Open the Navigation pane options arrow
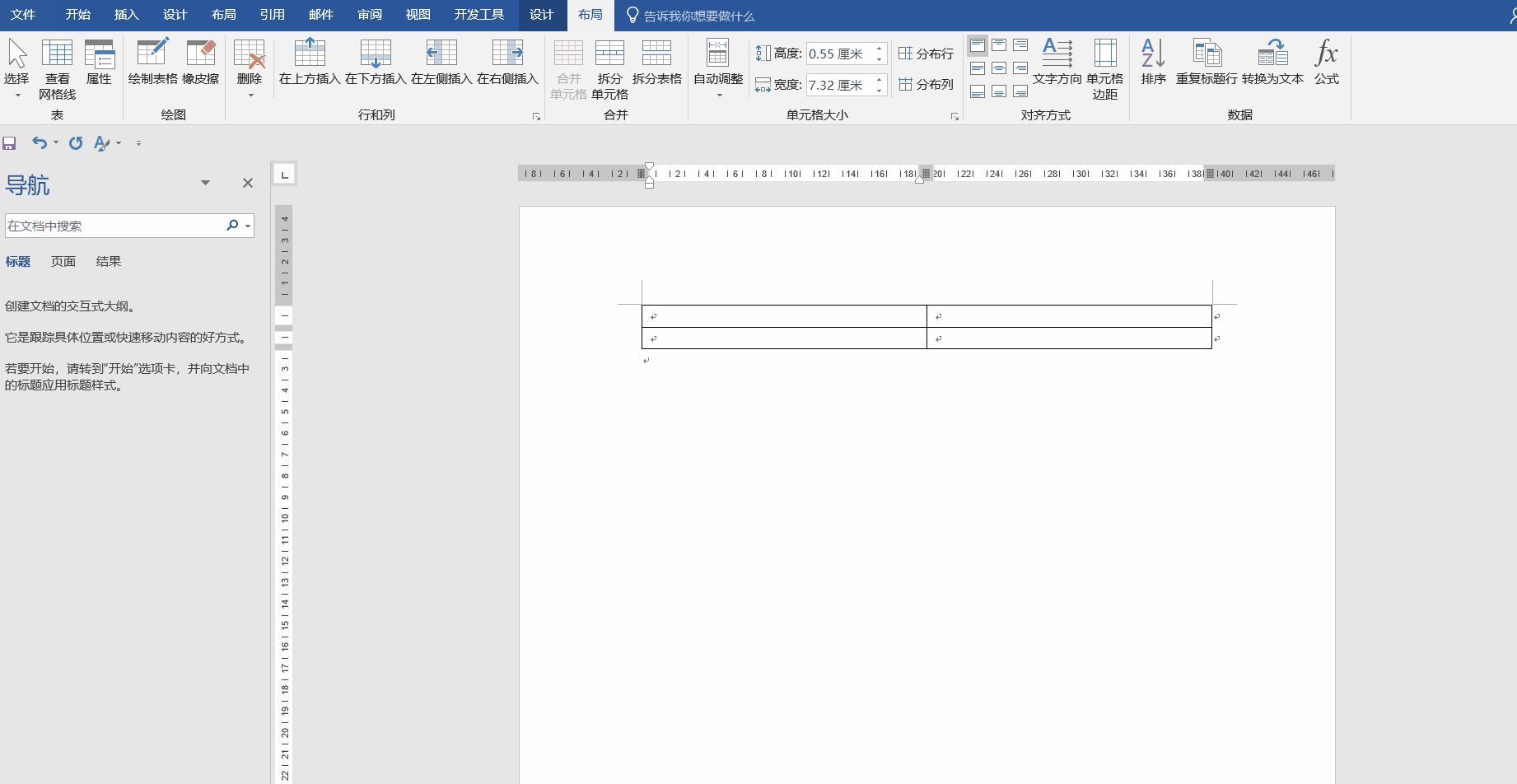The height and width of the screenshot is (784, 1517). (x=206, y=183)
